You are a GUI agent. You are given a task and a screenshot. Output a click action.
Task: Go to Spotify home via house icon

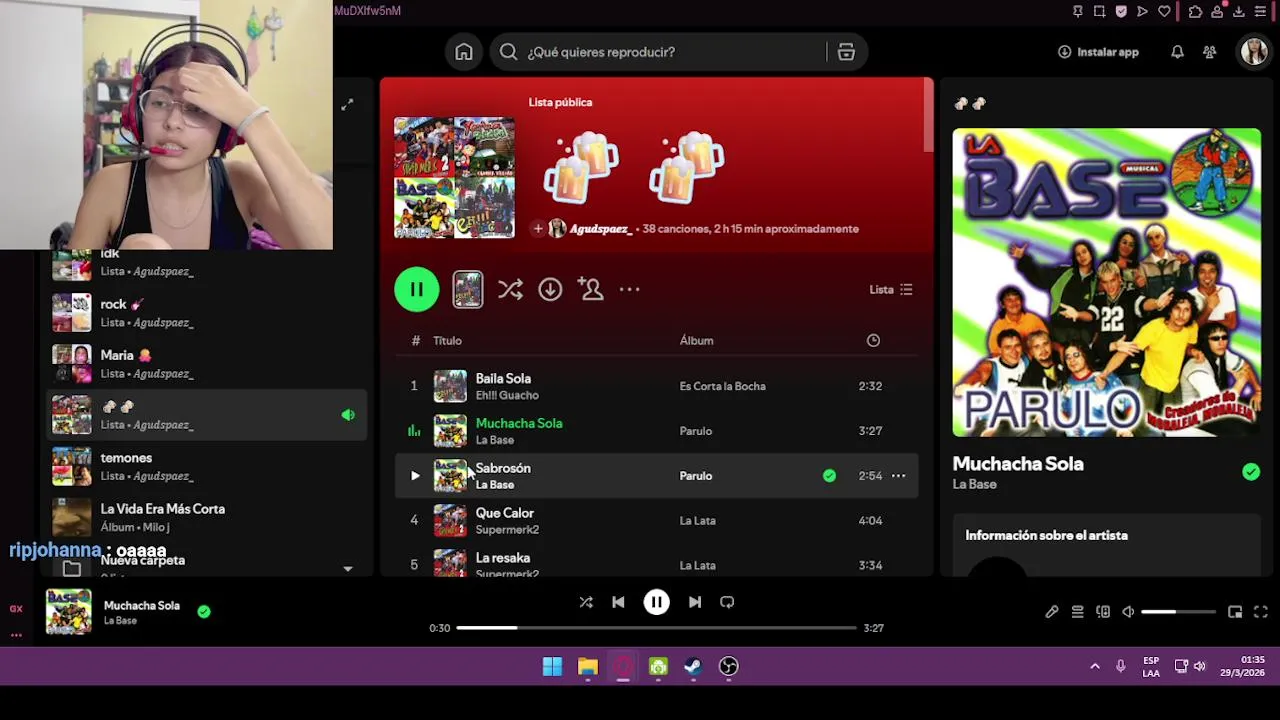click(464, 52)
